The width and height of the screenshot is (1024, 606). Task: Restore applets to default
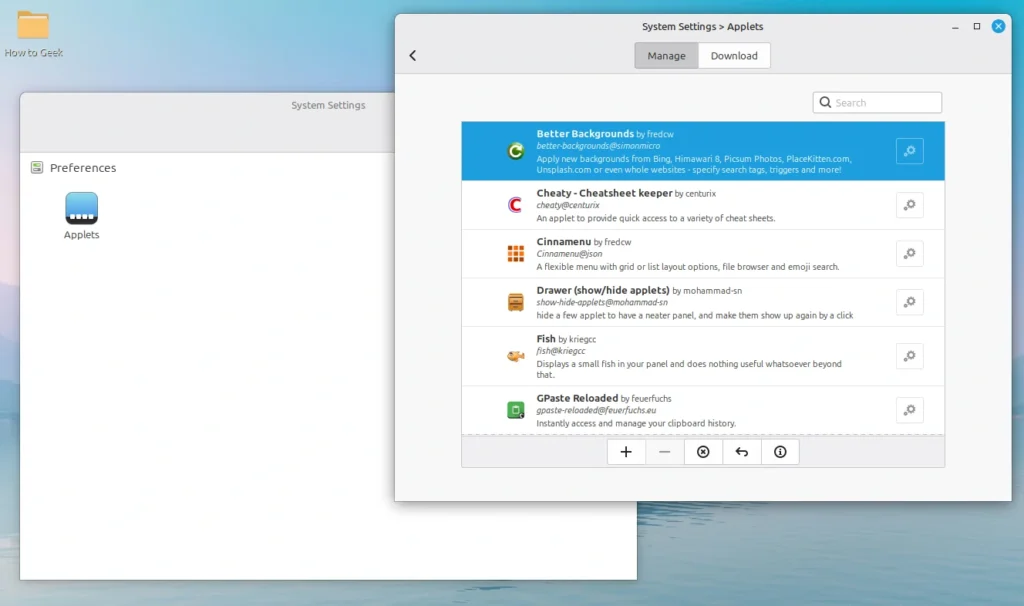[741, 451]
